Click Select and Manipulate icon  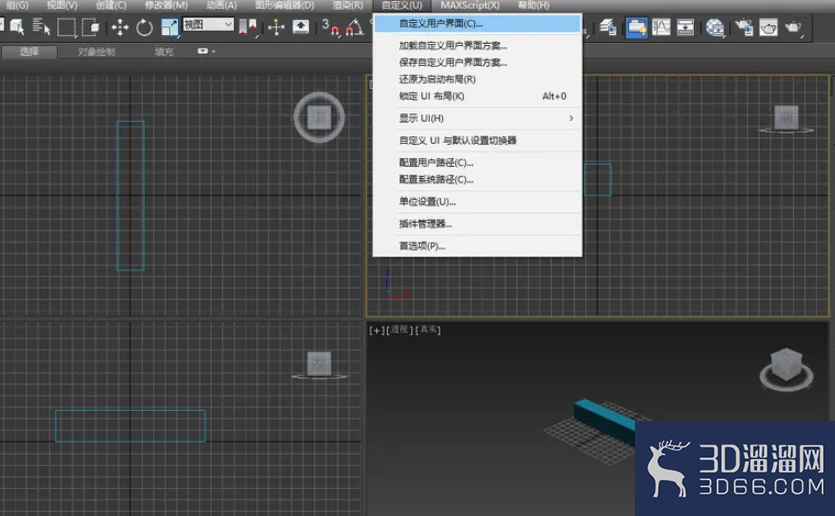pos(276,27)
